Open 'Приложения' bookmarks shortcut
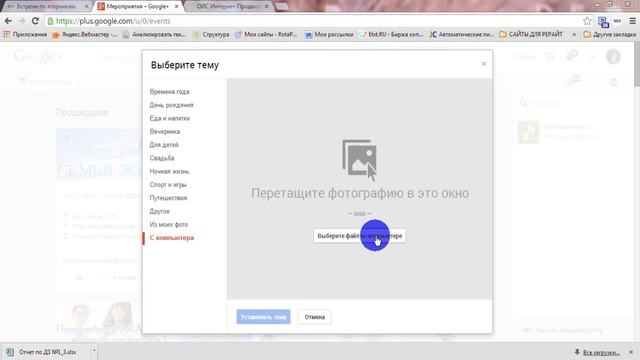 pos(25,35)
